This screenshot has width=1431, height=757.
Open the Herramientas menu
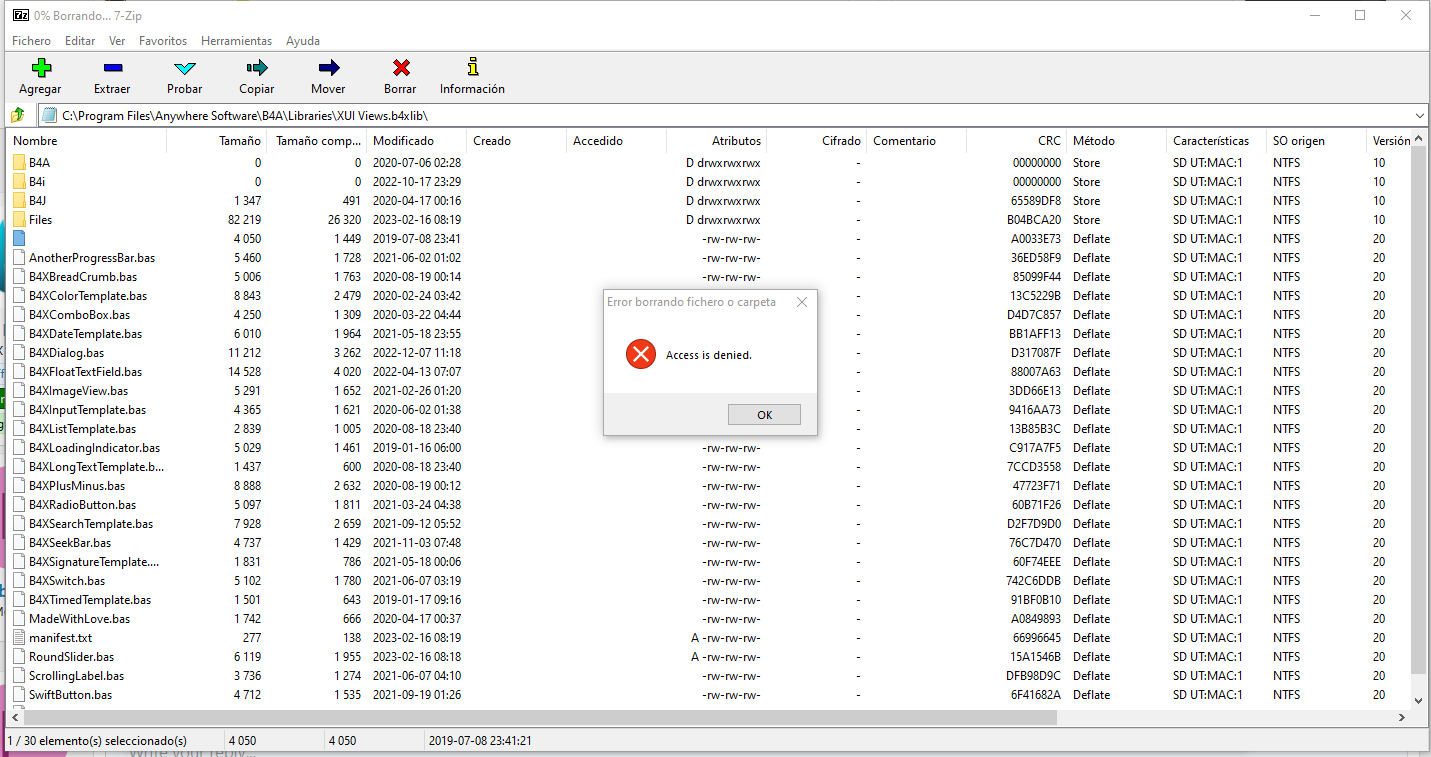[236, 41]
